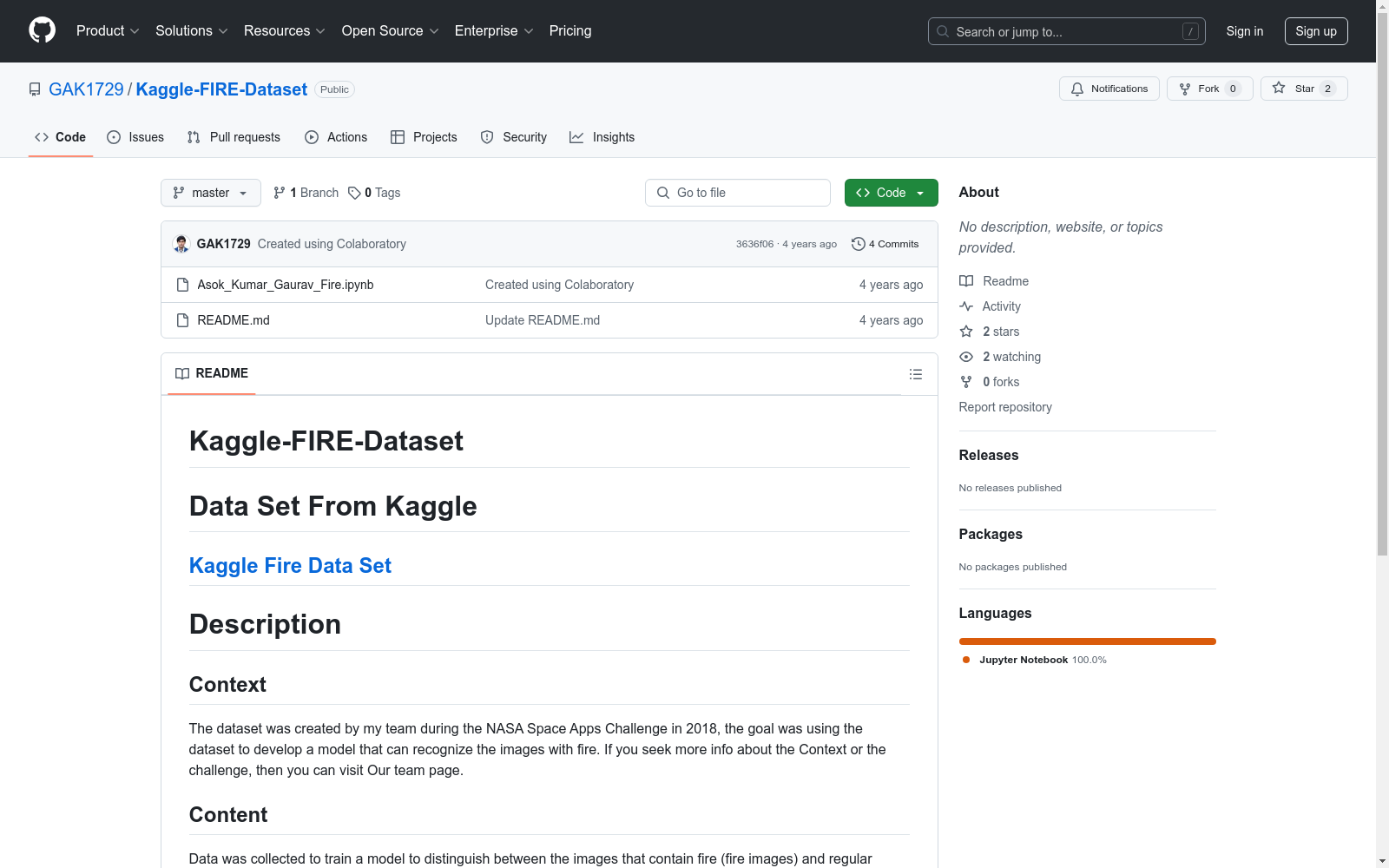The width and height of the screenshot is (1389, 868).
Task: Click the file icon for README.md
Action: tap(182, 320)
